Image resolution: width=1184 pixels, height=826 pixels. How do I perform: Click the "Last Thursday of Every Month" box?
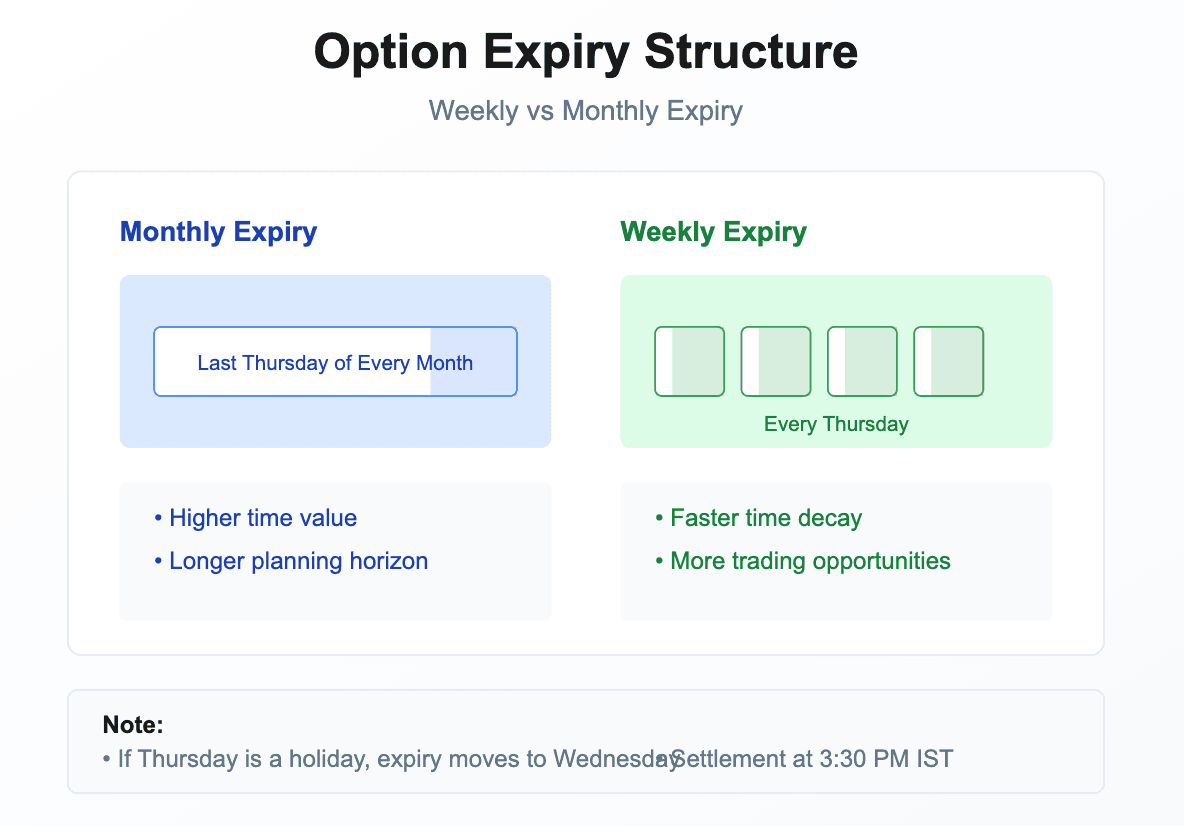334,362
